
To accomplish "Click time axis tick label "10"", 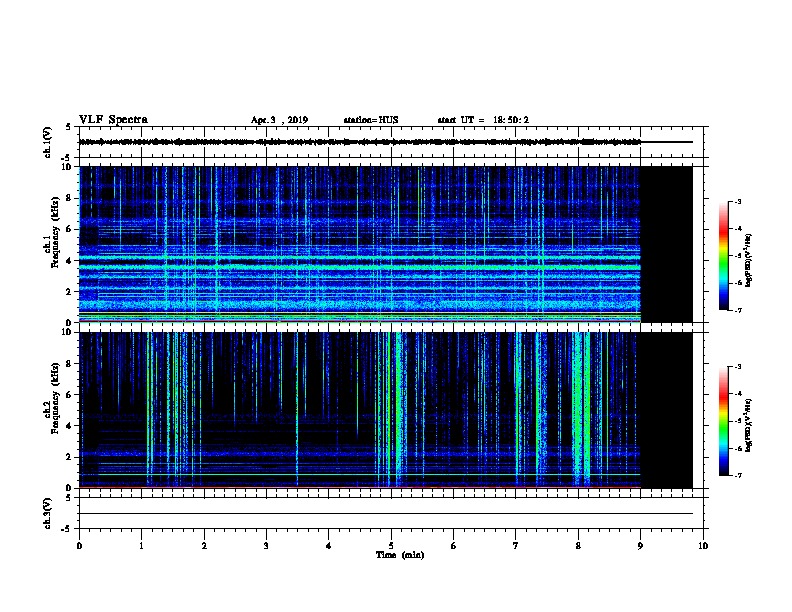I will (x=703, y=546).
